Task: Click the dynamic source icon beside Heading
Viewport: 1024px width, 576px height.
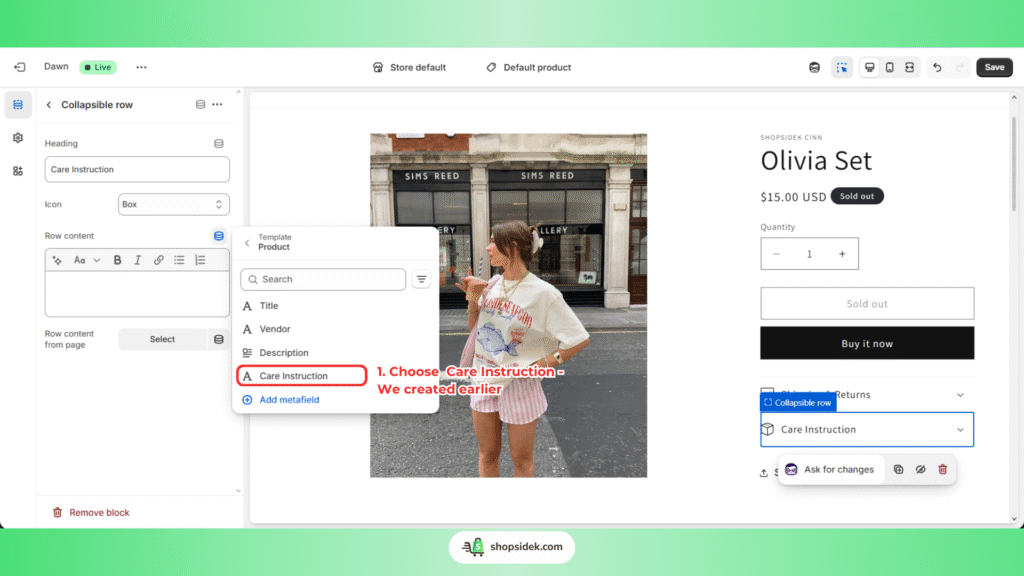Action: click(x=219, y=144)
